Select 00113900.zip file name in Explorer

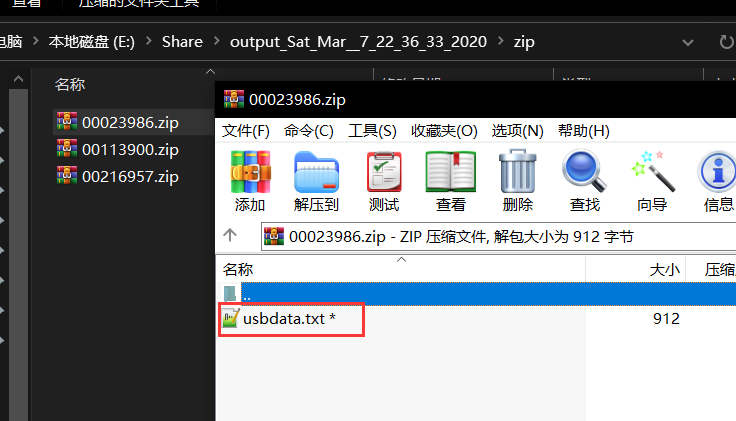[x=130, y=150]
